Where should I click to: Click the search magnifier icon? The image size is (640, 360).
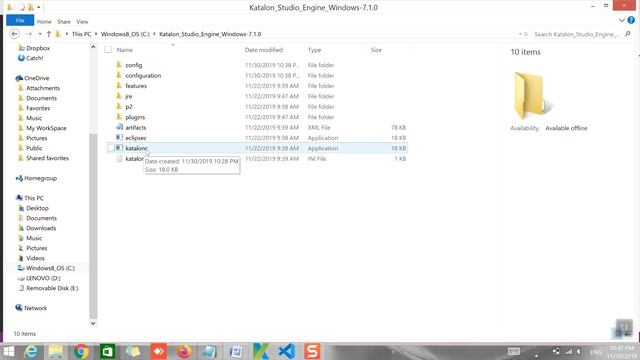tap(628, 34)
